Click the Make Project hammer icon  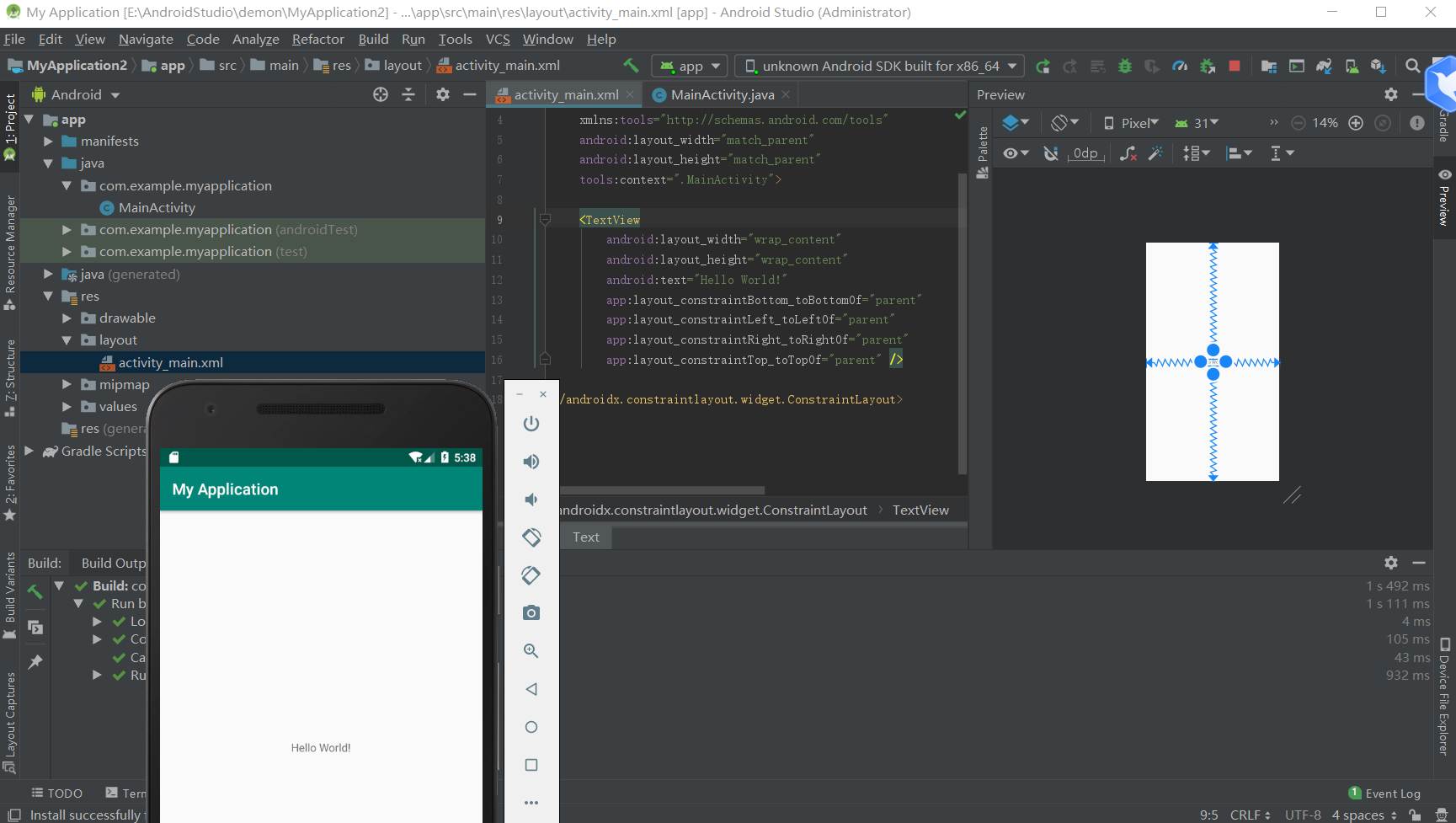(x=631, y=66)
